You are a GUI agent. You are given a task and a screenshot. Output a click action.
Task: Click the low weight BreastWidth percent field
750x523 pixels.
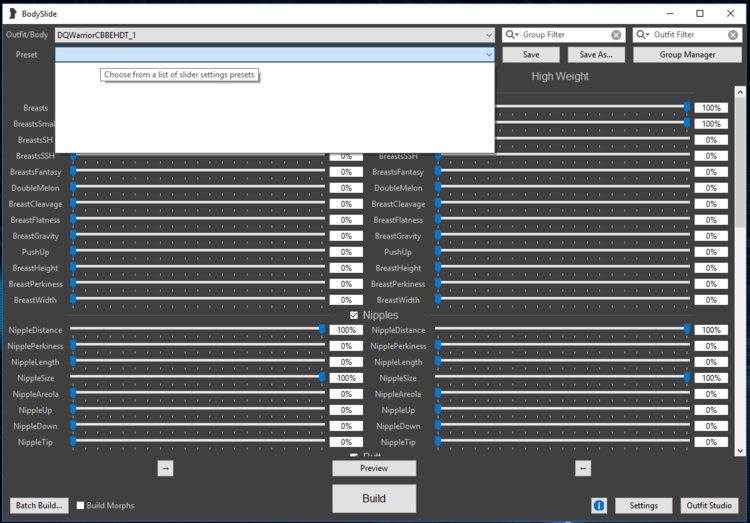pos(346,300)
